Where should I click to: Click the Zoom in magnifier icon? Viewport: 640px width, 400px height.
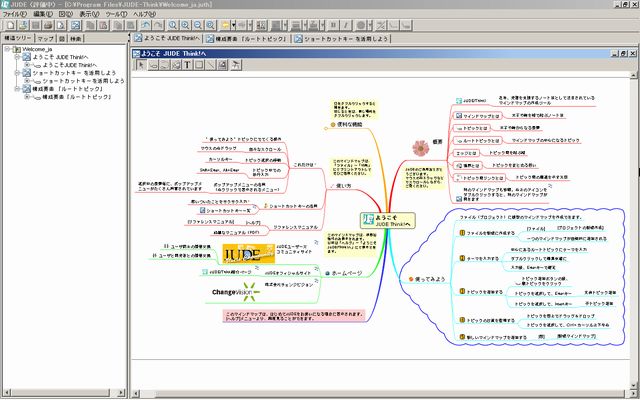[185, 25]
